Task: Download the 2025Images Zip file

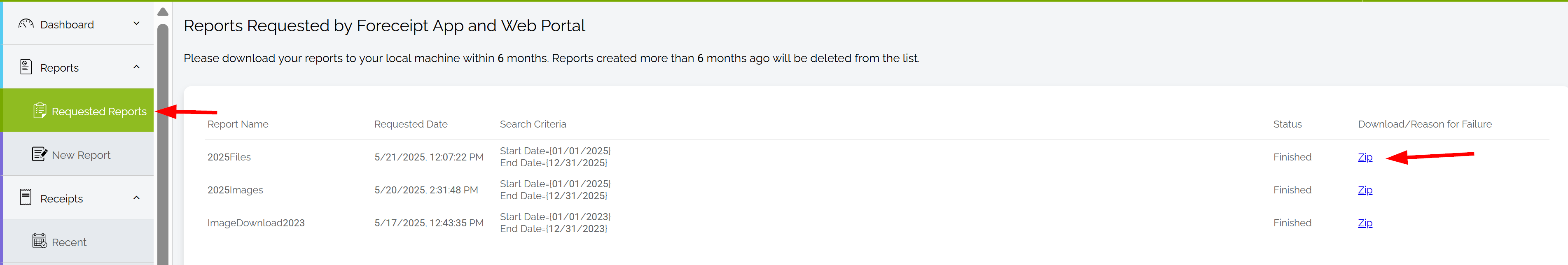Action: point(1365,190)
